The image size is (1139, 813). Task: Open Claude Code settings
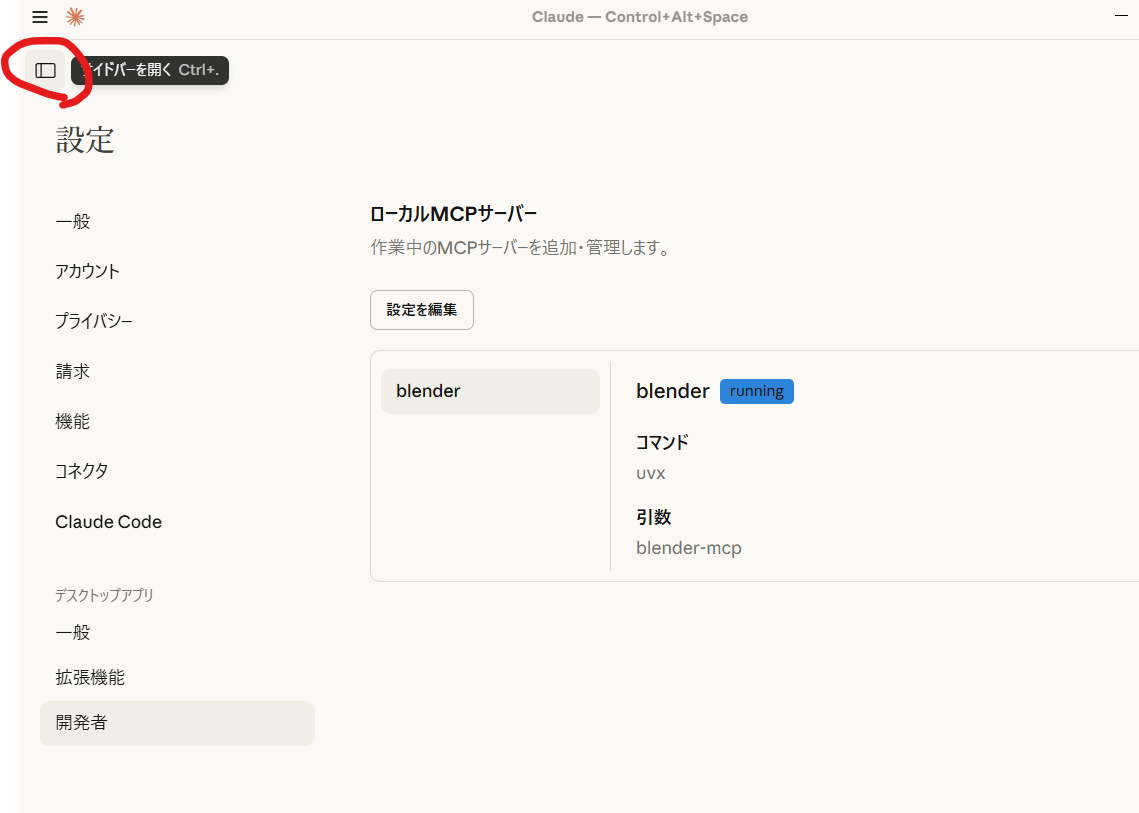click(108, 522)
